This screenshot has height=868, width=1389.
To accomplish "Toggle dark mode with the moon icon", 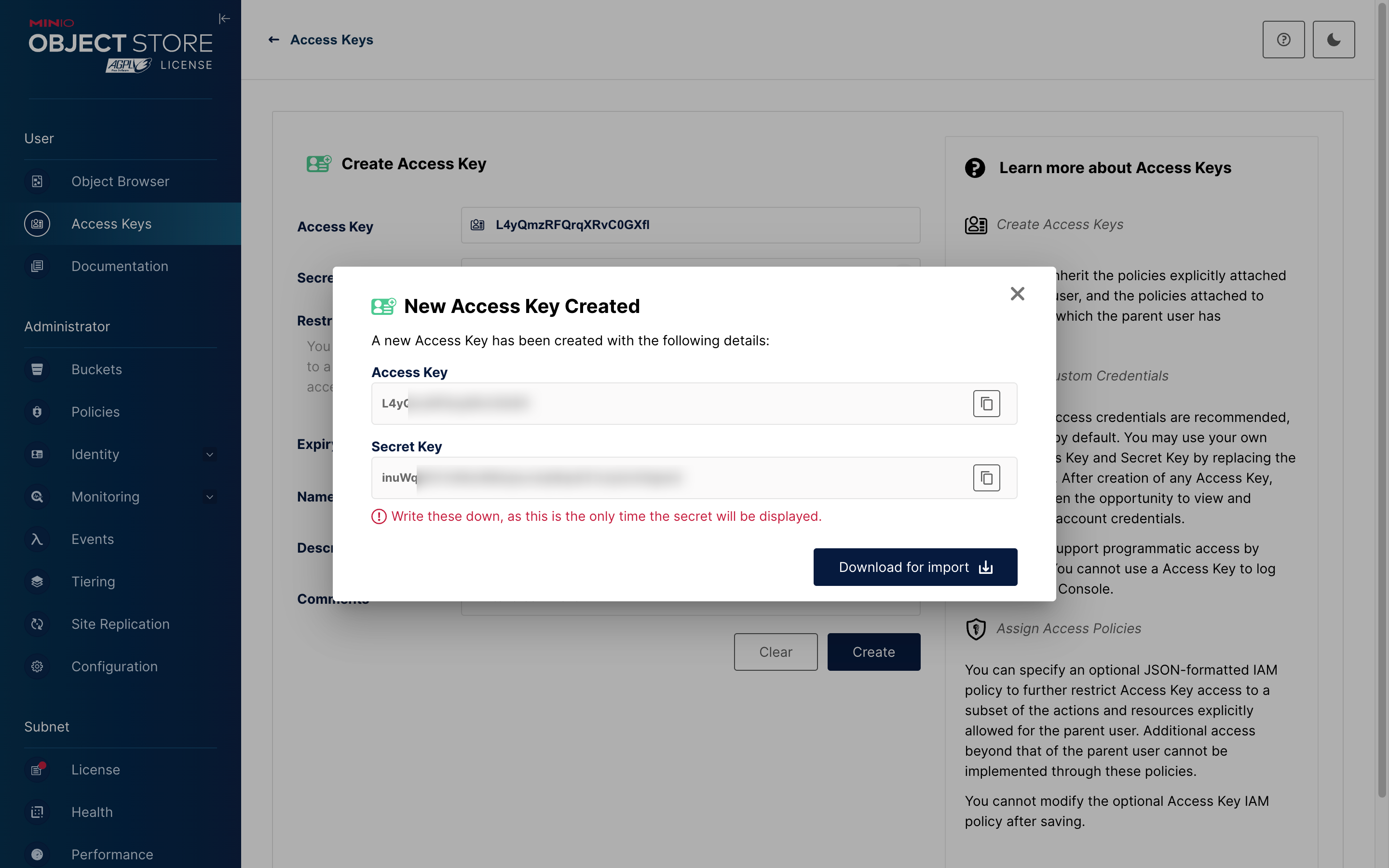I will tap(1334, 40).
